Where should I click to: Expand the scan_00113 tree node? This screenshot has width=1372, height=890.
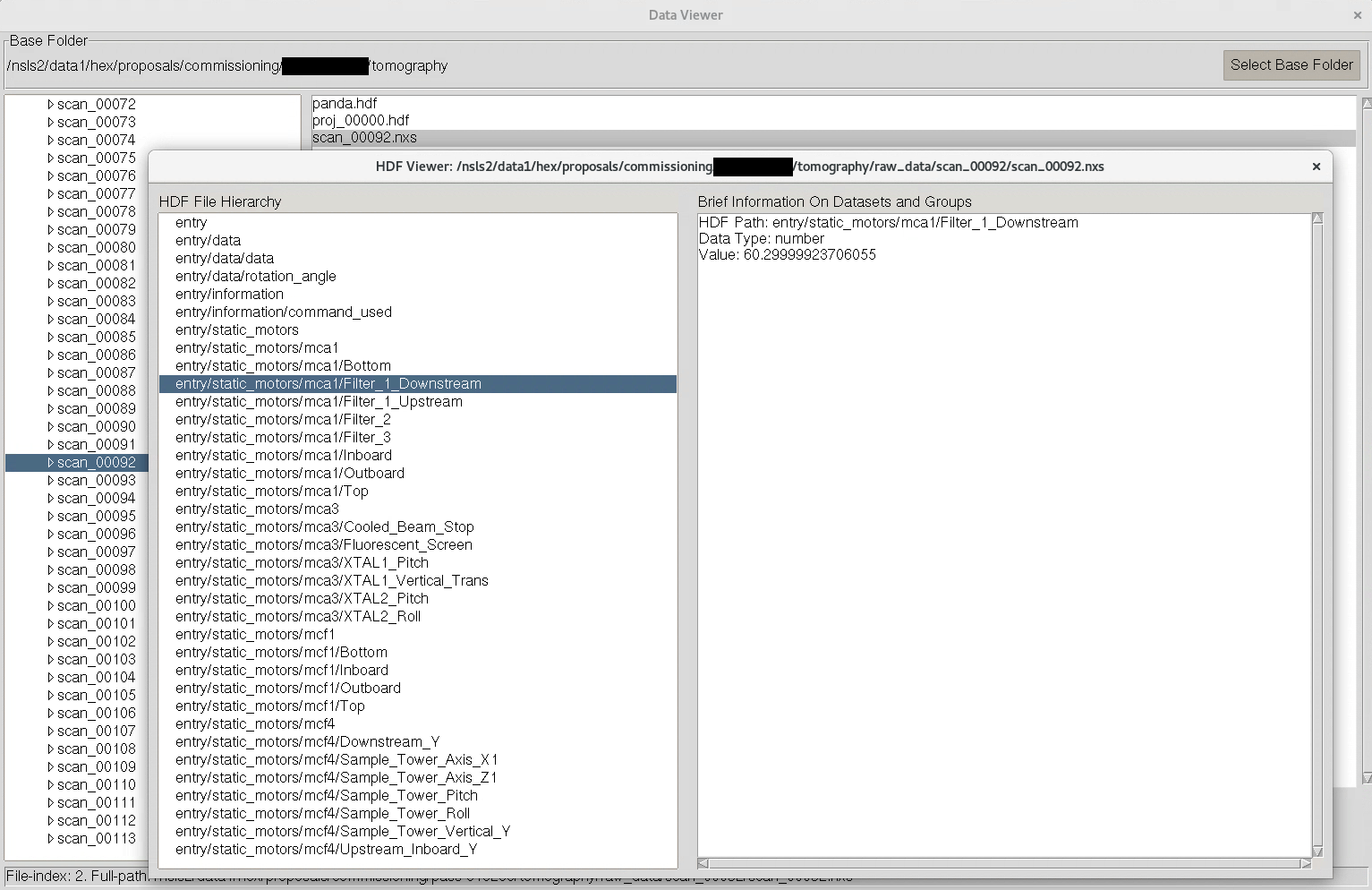(x=50, y=839)
